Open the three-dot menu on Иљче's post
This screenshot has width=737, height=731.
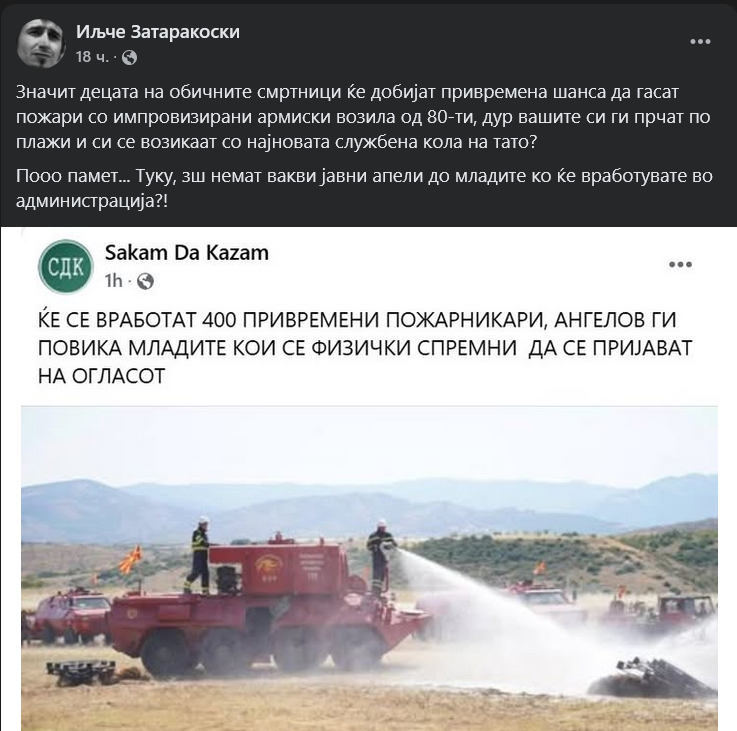(x=700, y=41)
